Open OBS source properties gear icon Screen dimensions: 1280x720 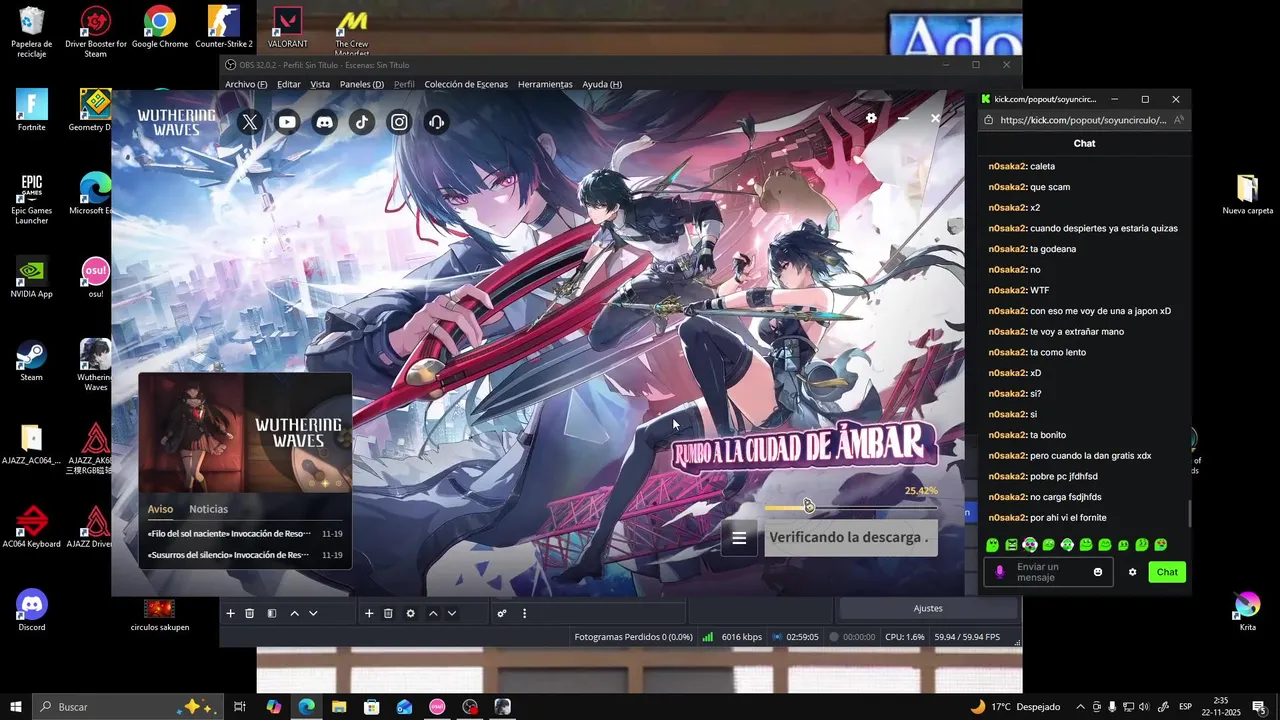tap(410, 613)
